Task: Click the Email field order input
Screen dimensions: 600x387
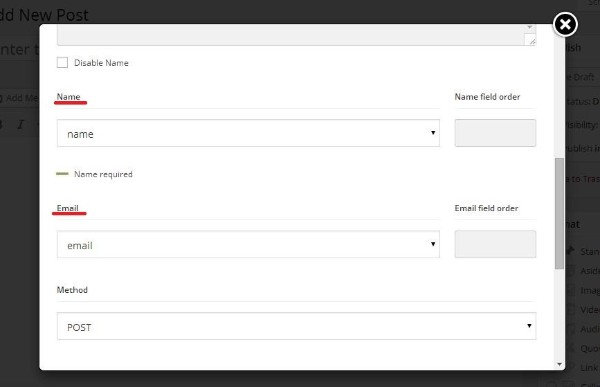Action: 495,244
